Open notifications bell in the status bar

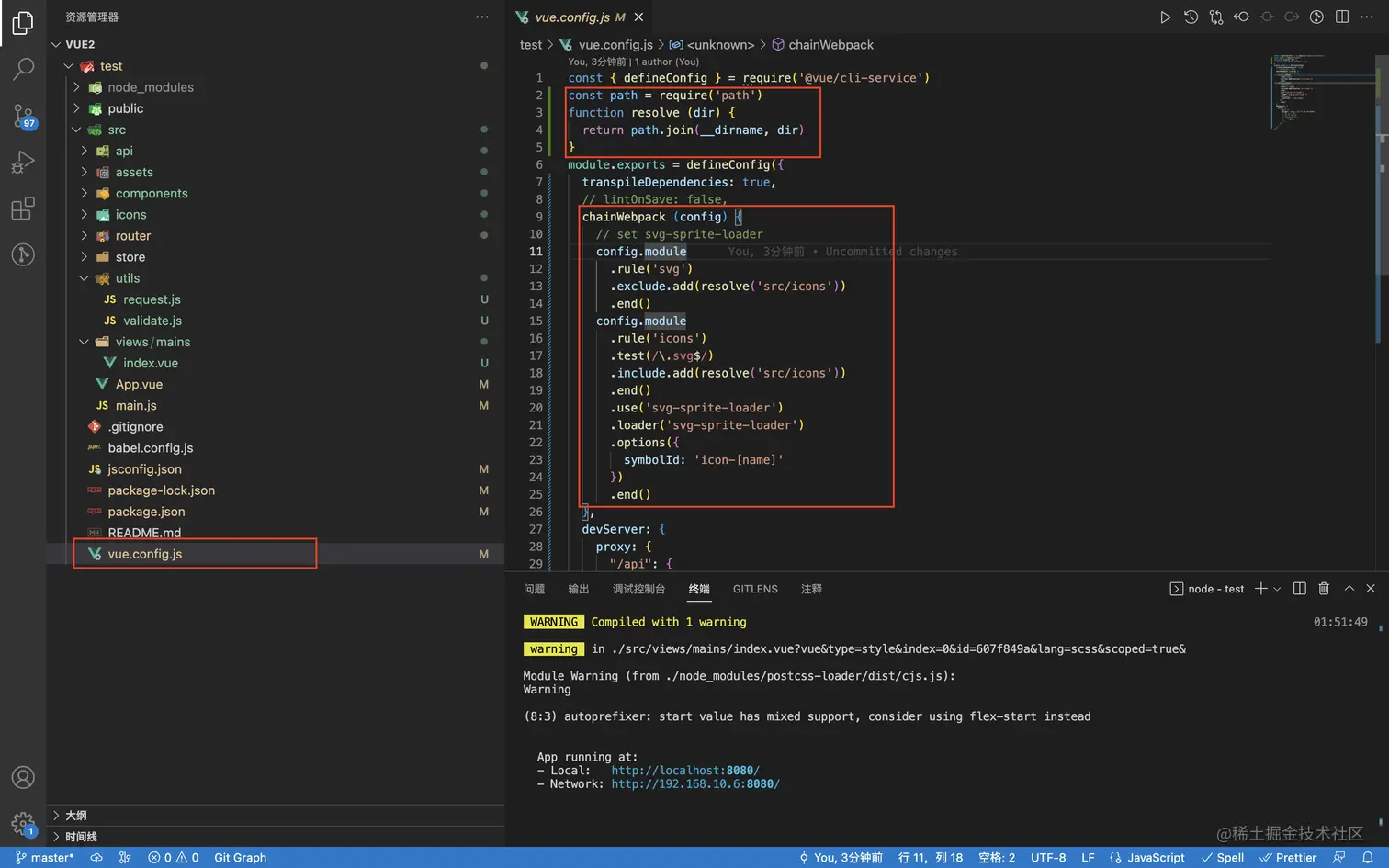1368,858
